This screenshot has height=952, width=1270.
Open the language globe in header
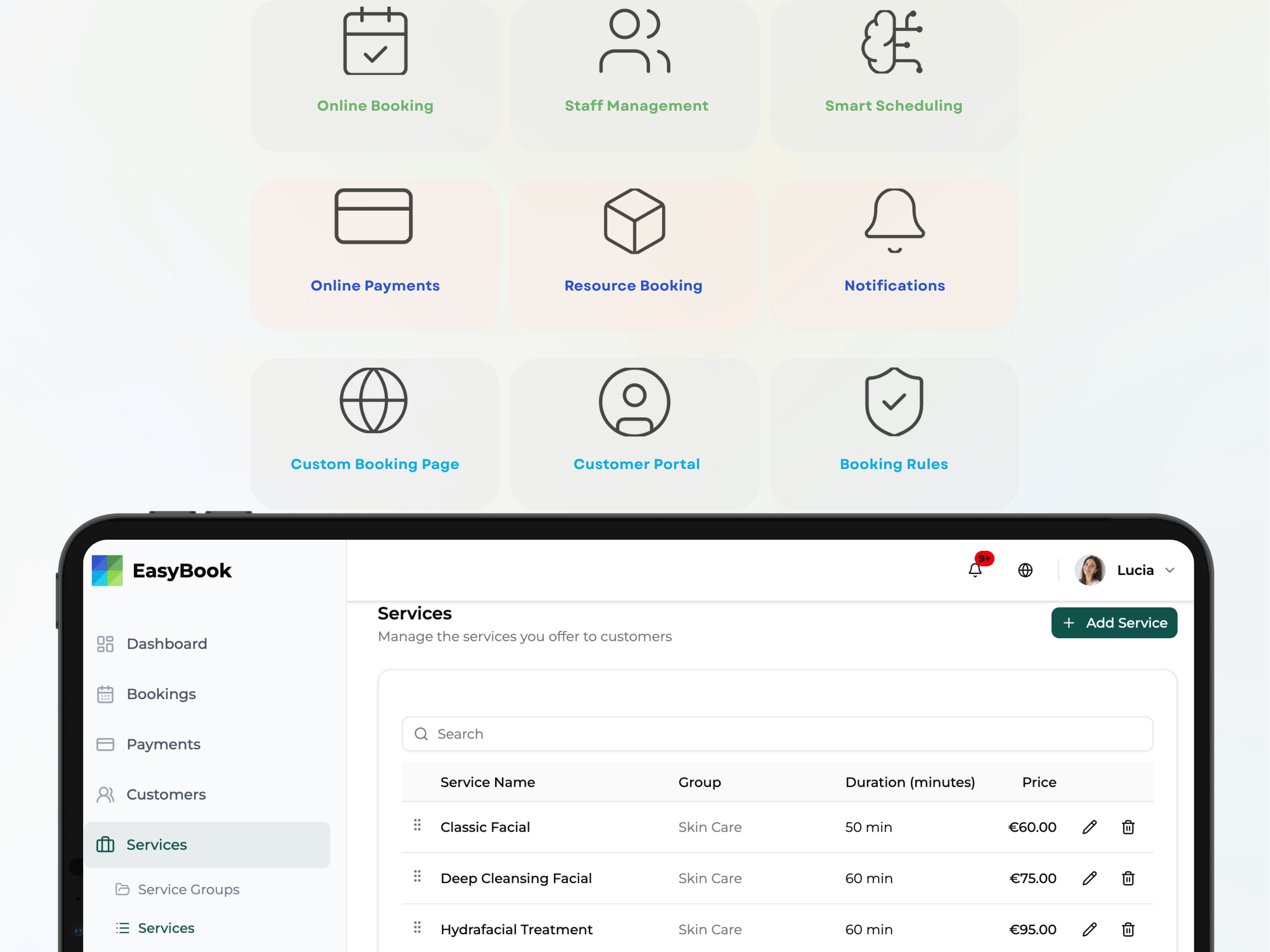tap(1025, 570)
